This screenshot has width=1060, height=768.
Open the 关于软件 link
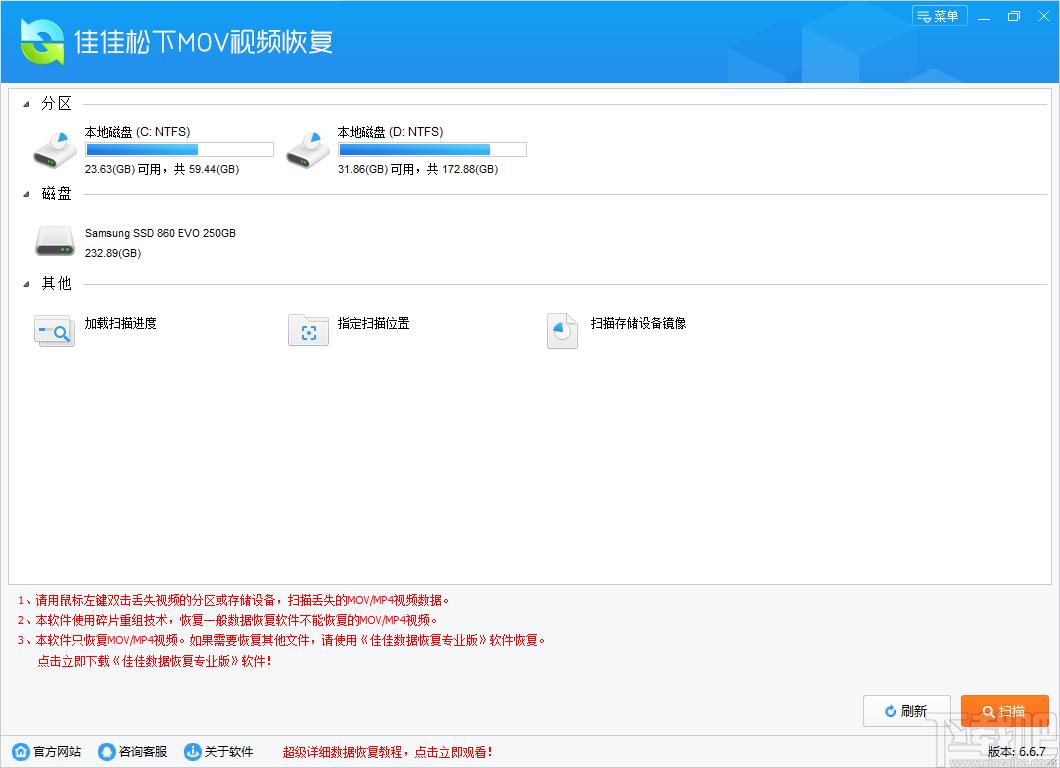click(x=228, y=752)
